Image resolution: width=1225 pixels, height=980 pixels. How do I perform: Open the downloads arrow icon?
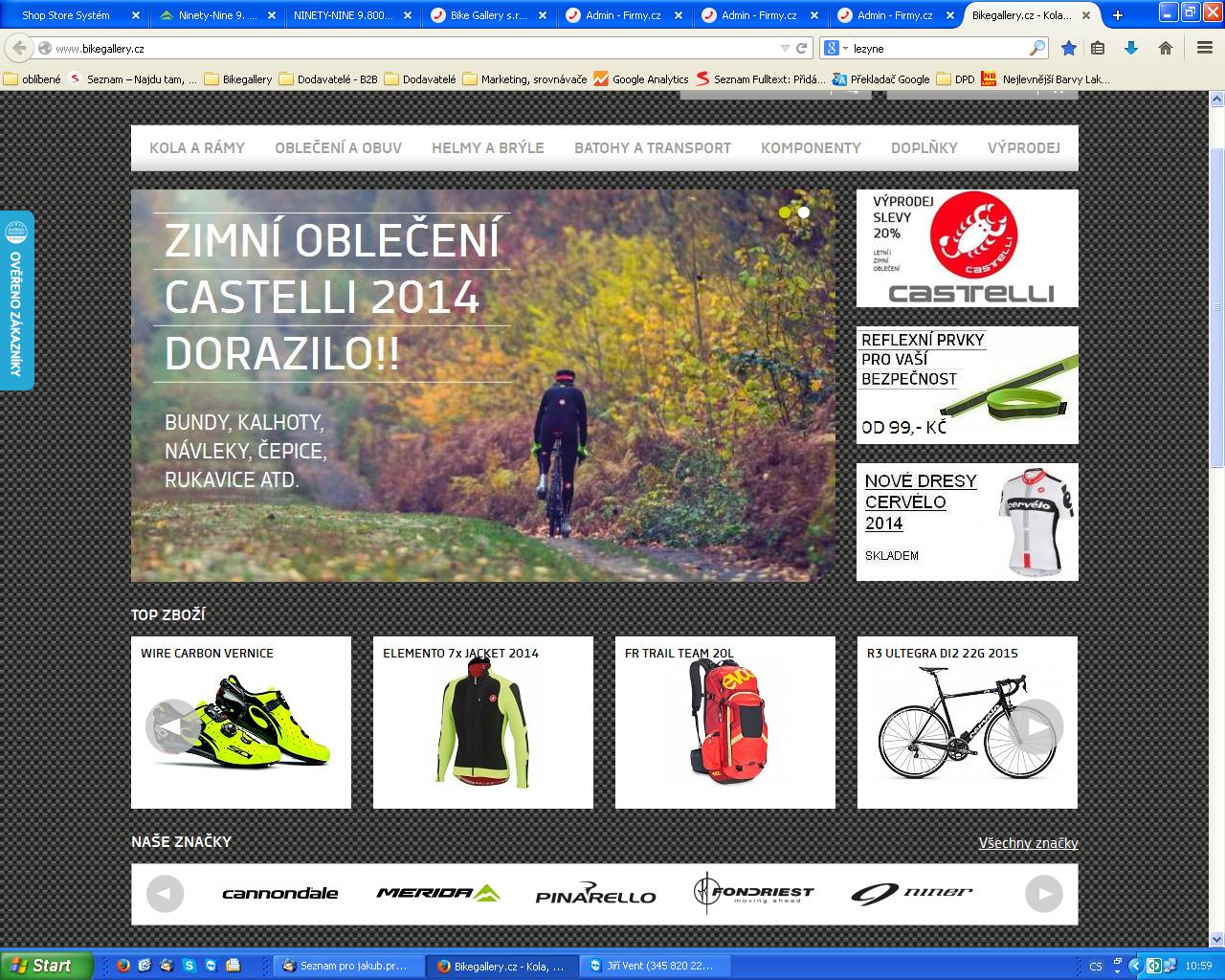click(x=1131, y=48)
